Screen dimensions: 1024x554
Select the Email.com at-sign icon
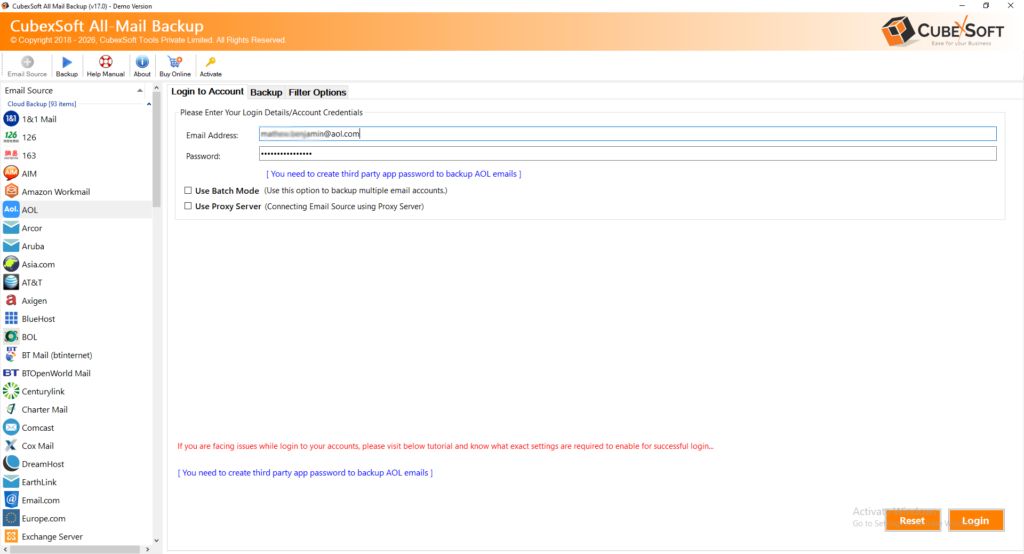[x=11, y=500]
